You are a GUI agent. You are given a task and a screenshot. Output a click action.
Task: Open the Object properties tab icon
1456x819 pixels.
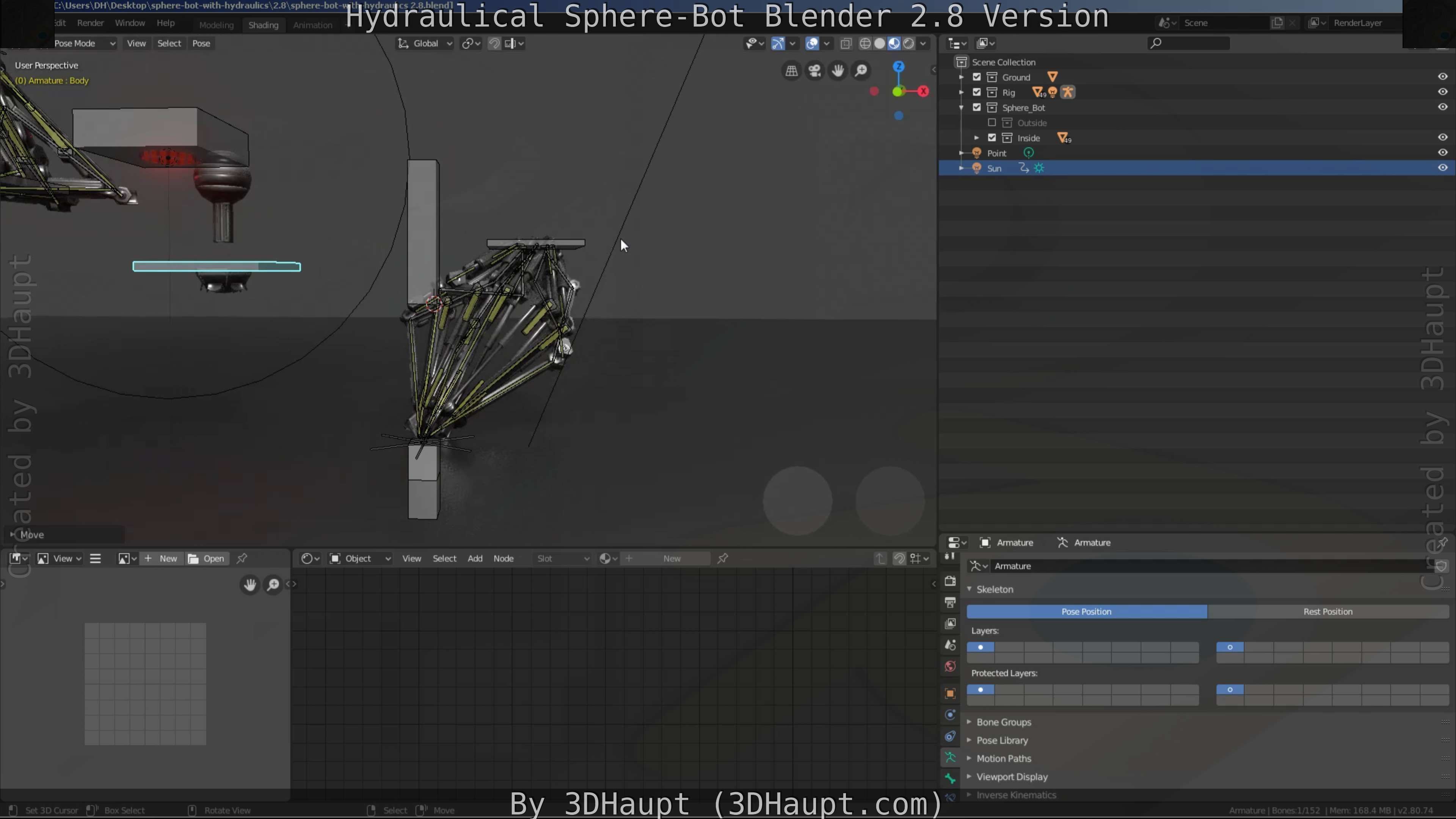click(x=950, y=693)
